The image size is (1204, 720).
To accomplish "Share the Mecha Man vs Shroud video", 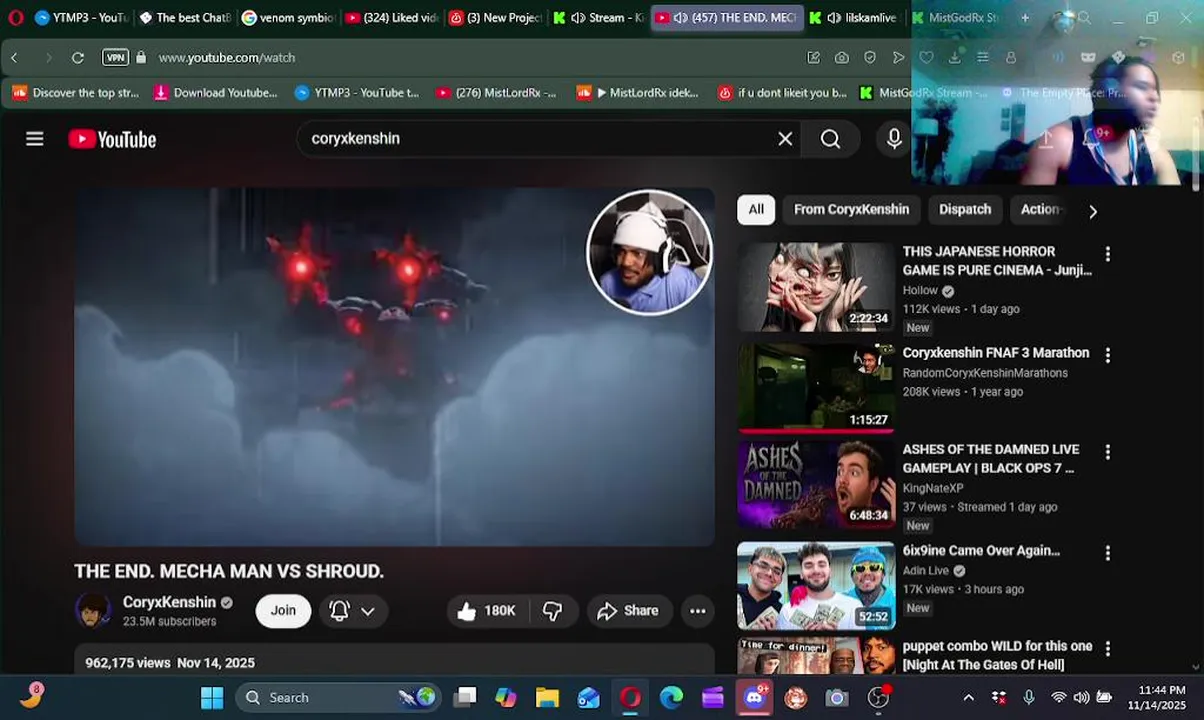I will coord(627,611).
